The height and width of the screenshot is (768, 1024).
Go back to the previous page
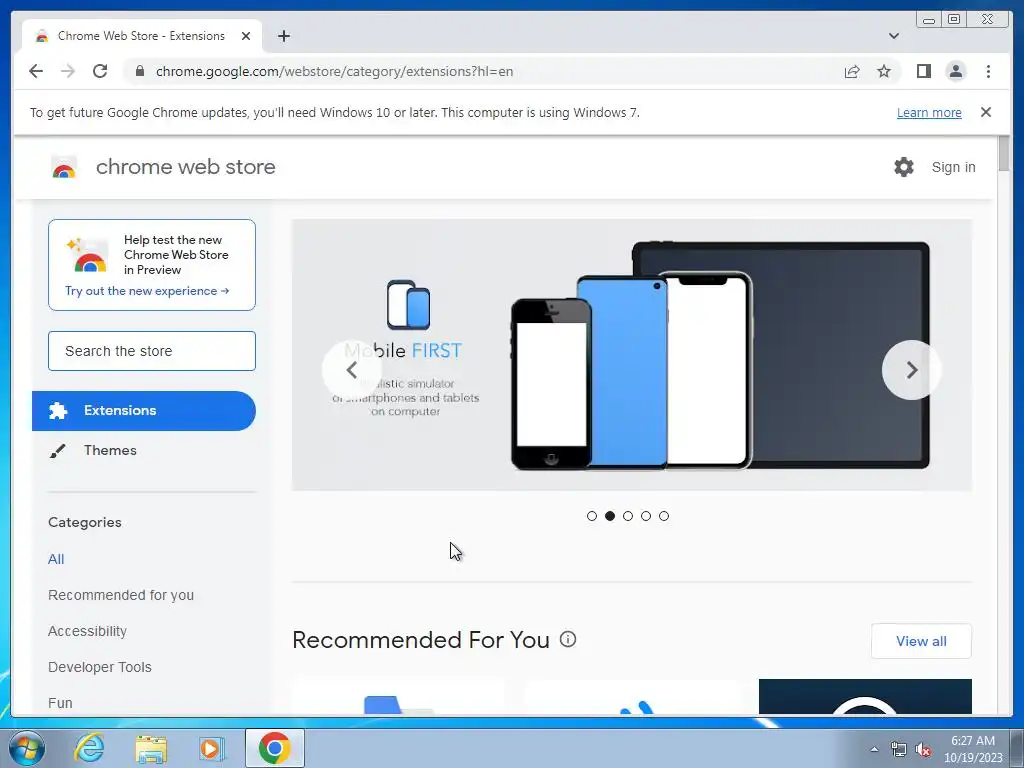[36, 71]
